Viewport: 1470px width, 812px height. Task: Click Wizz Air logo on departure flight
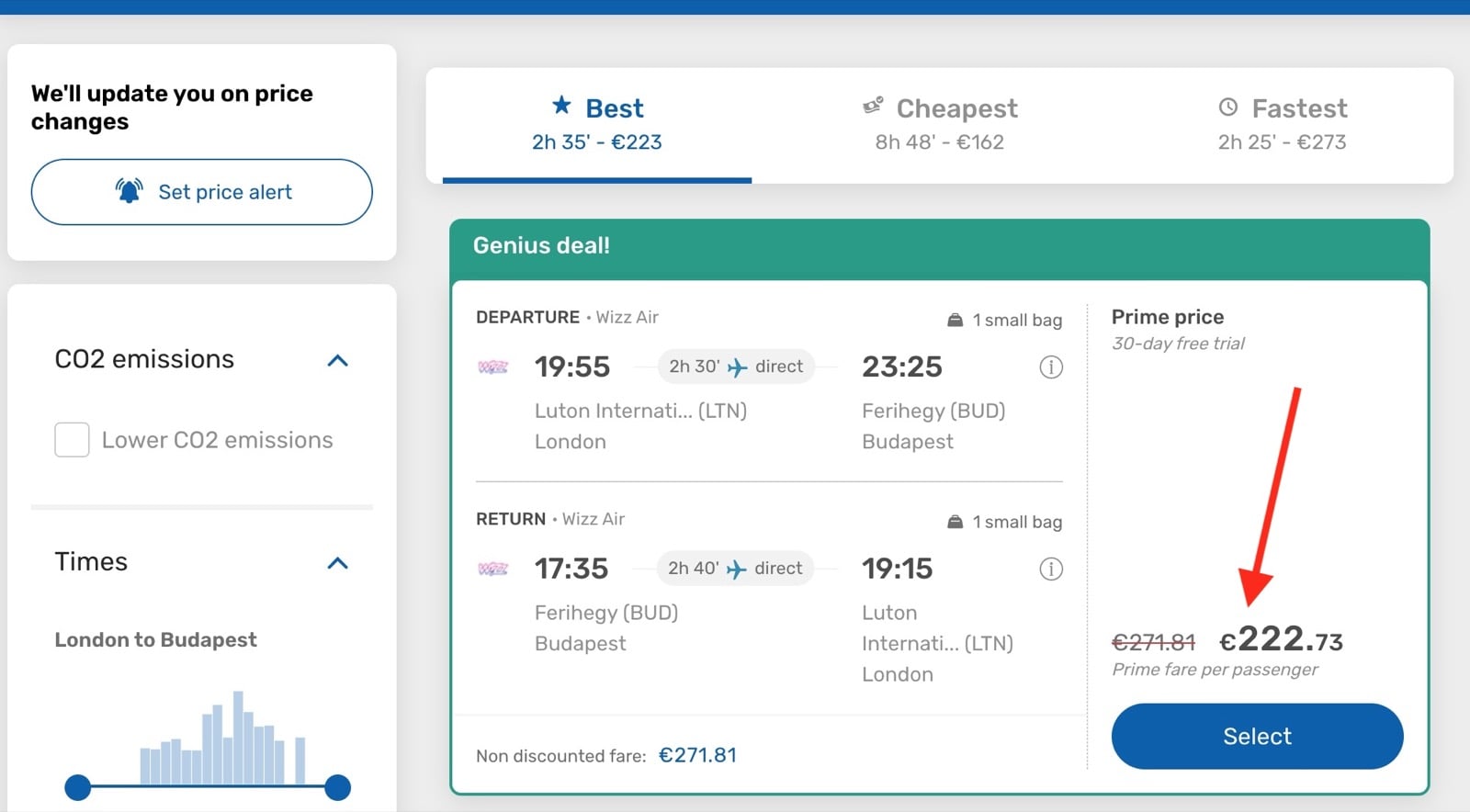[x=493, y=367]
